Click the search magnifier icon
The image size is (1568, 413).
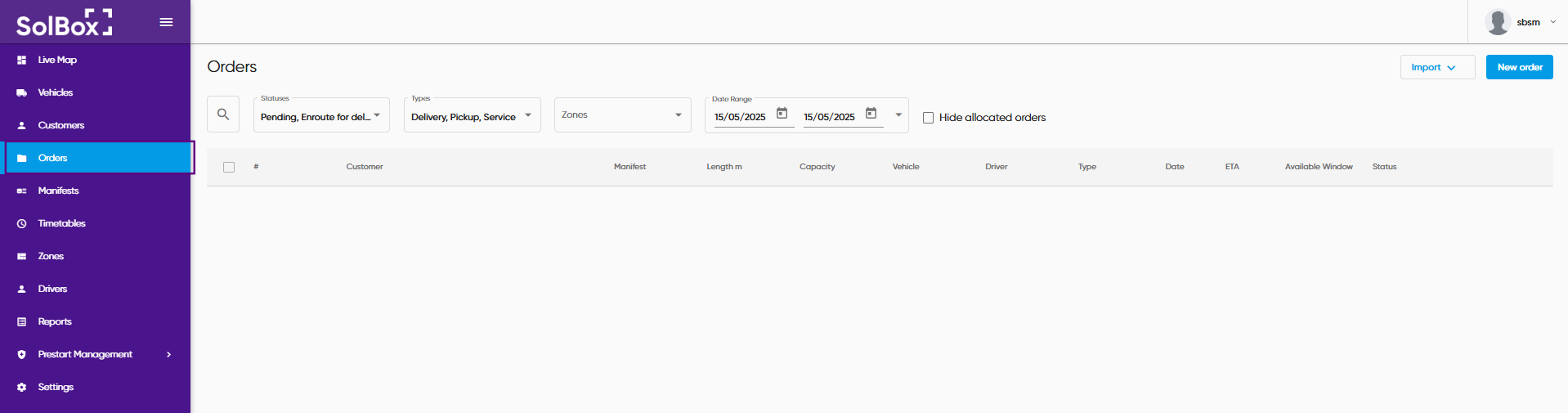pos(223,114)
